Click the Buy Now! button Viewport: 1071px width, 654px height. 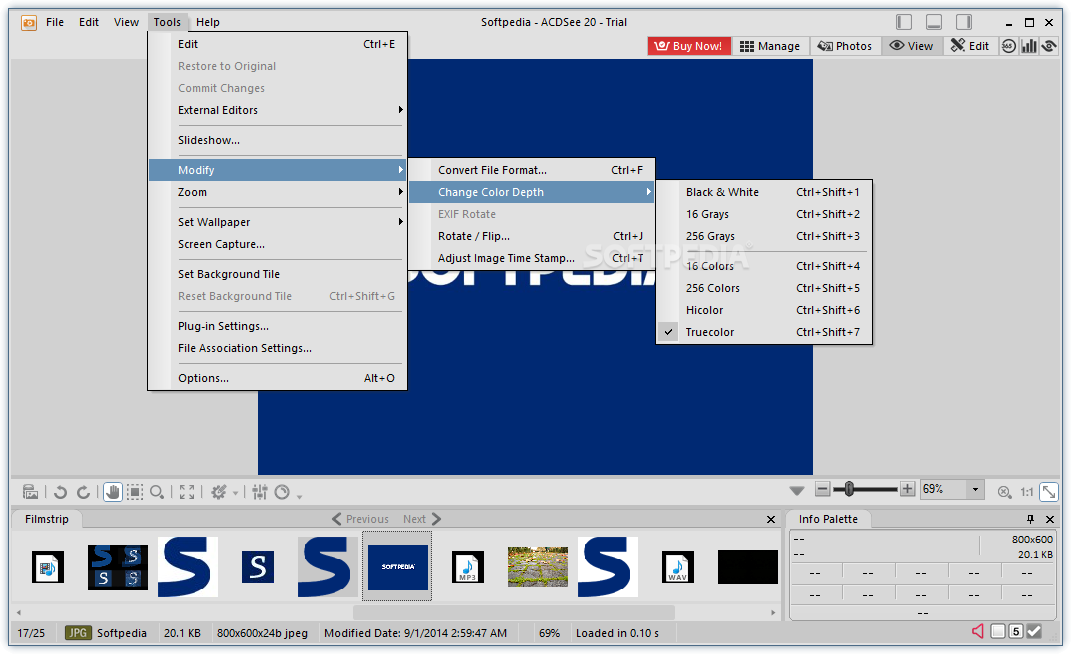coord(688,46)
